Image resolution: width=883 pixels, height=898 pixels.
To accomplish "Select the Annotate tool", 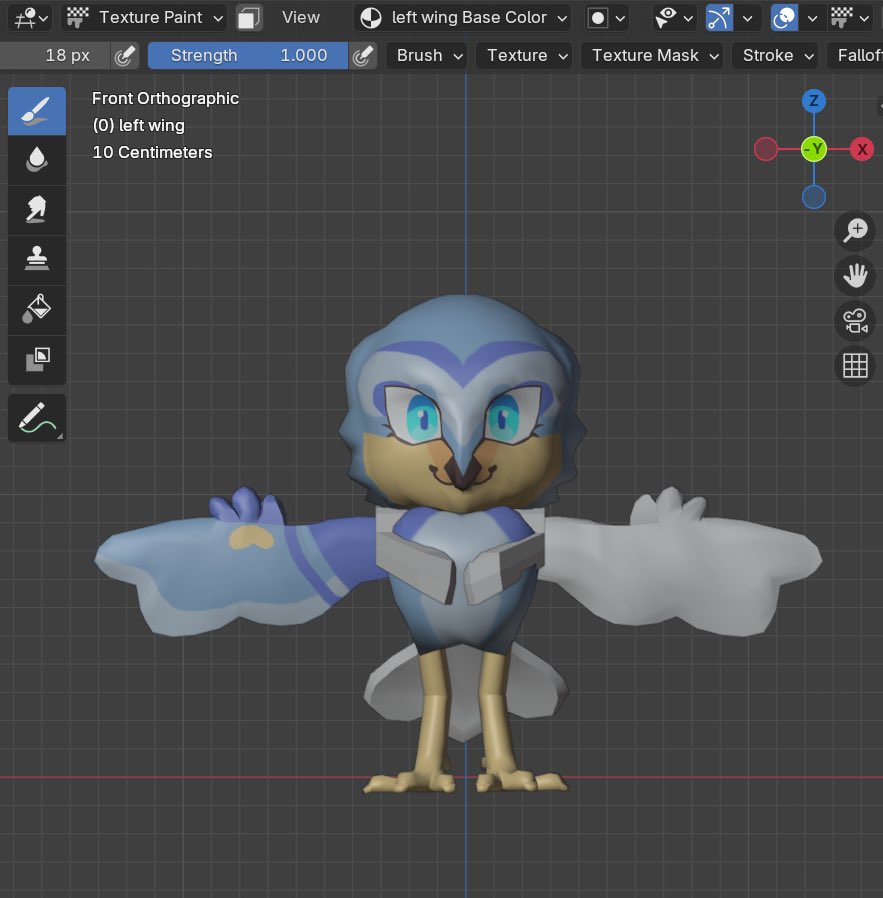I will (37, 418).
